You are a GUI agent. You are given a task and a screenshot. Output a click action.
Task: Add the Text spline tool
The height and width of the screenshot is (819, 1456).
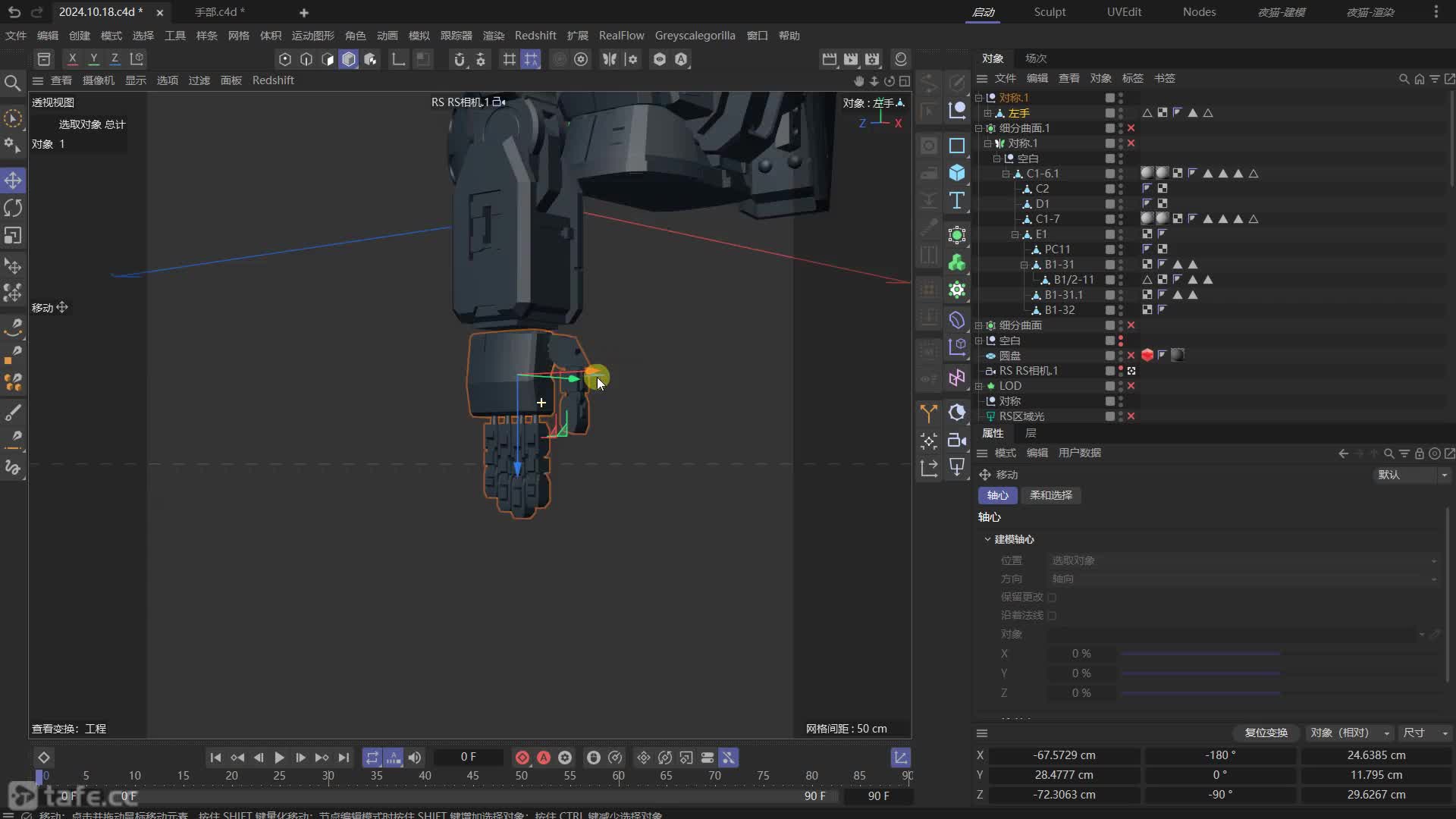pyautogui.click(x=957, y=200)
